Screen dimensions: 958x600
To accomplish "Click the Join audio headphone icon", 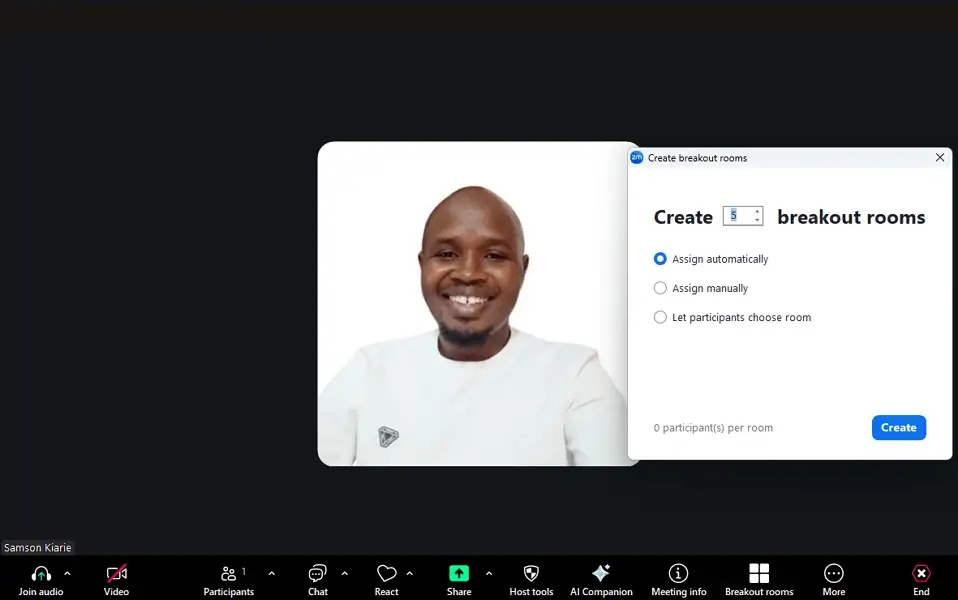I will click(41, 574).
